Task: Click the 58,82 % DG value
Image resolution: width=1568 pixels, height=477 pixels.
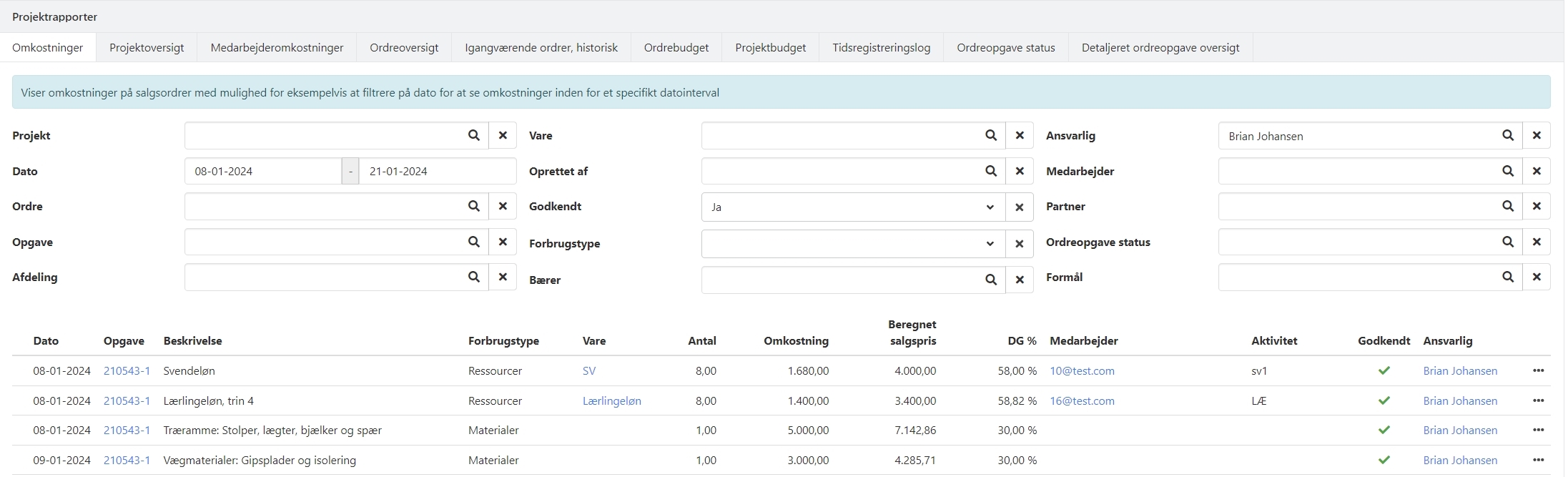Action: coord(1017,400)
